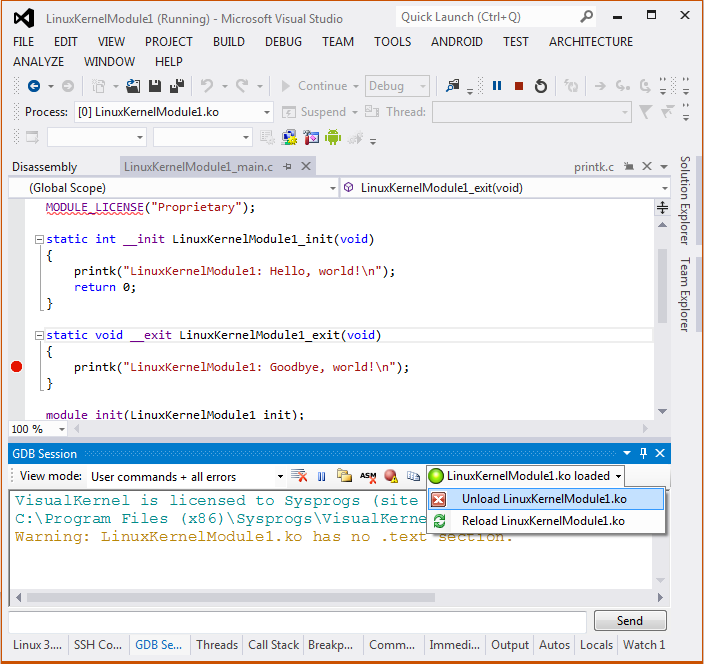The image size is (704, 664).
Task: Click the ASM icon in GDB Session
Action: click(x=368, y=477)
